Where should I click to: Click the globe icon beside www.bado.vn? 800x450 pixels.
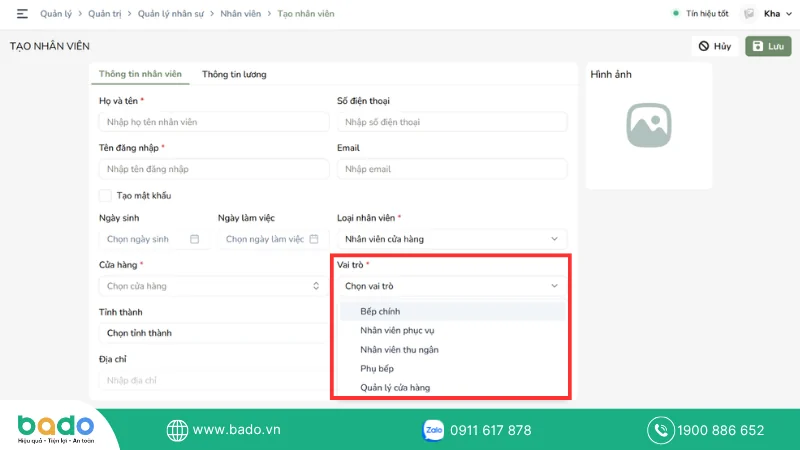[x=177, y=430]
